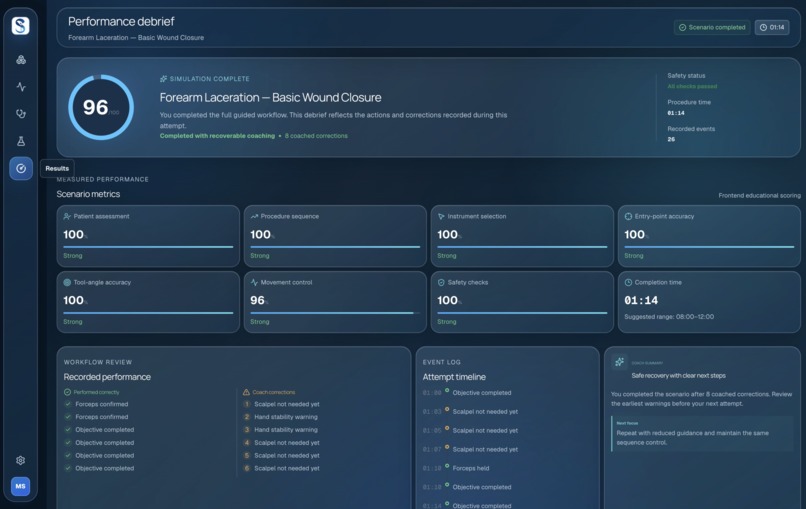Click the checkmark icon in Scenario completed badge
The image size is (806, 509).
(682, 27)
